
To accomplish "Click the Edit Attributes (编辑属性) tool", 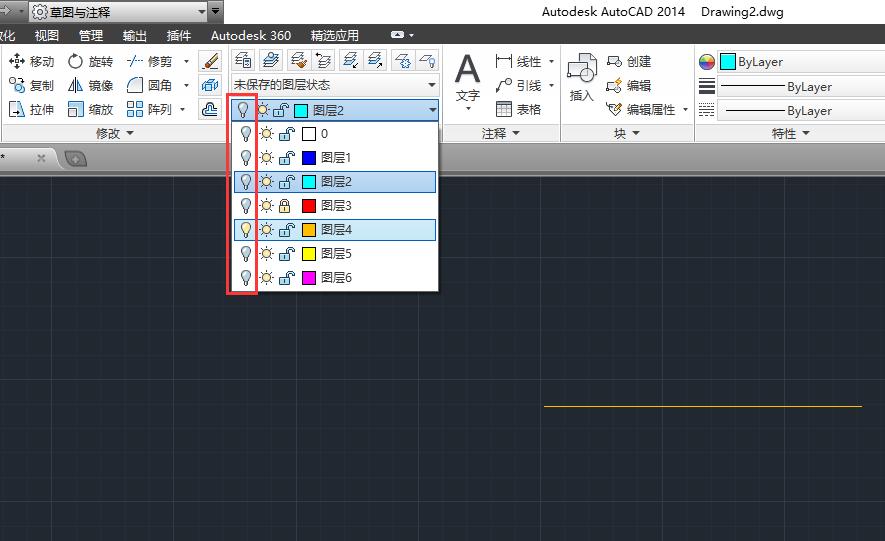I will [641, 109].
